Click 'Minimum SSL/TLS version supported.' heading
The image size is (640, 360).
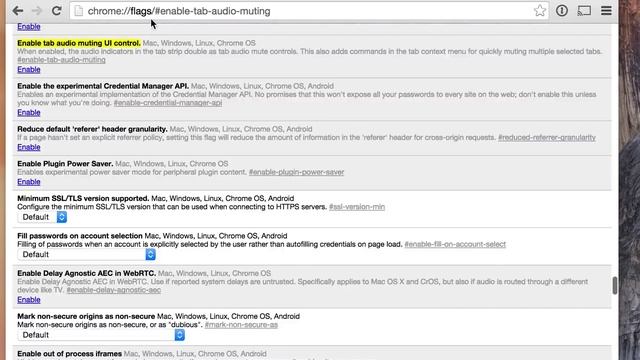point(83,198)
